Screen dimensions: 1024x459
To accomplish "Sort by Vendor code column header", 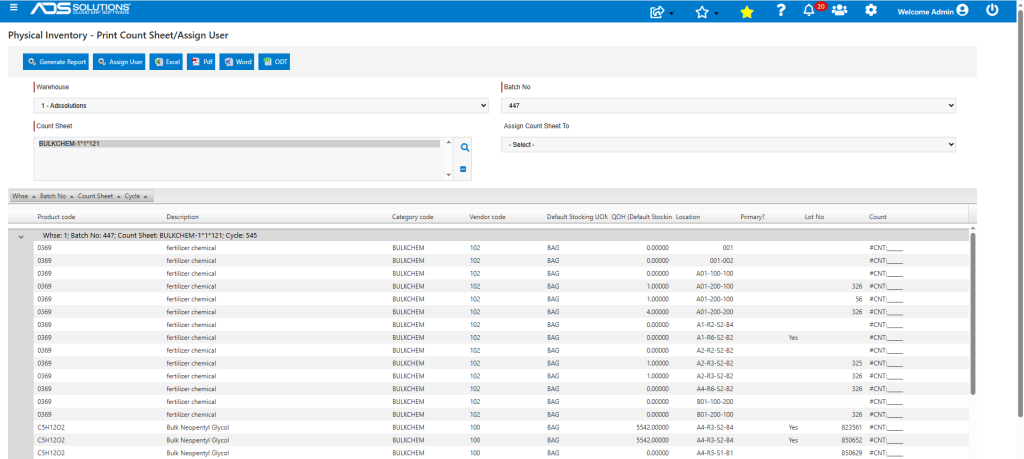I will tap(487, 217).
